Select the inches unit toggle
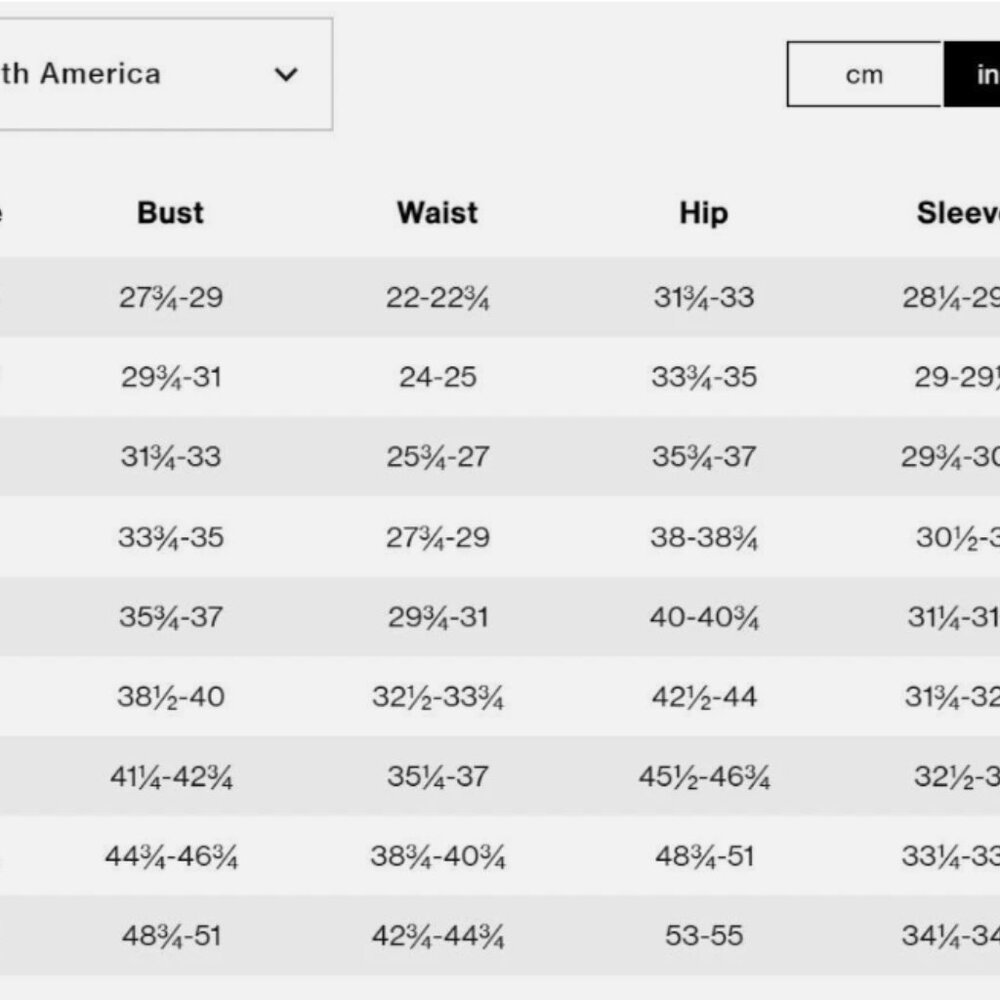Viewport: 1000px width, 1000px height. 972,74
